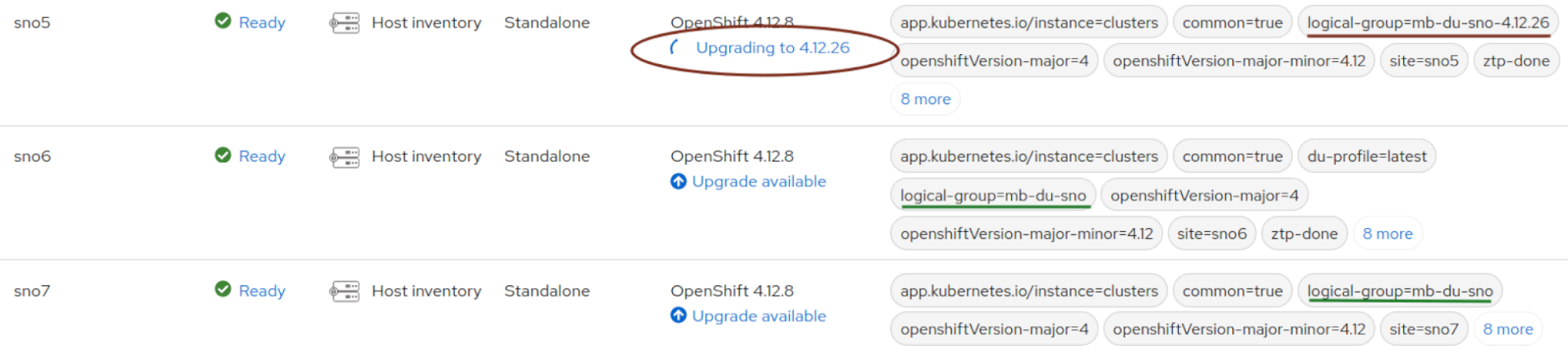Click the host inventory server icon for sno6

click(x=344, y=157)
